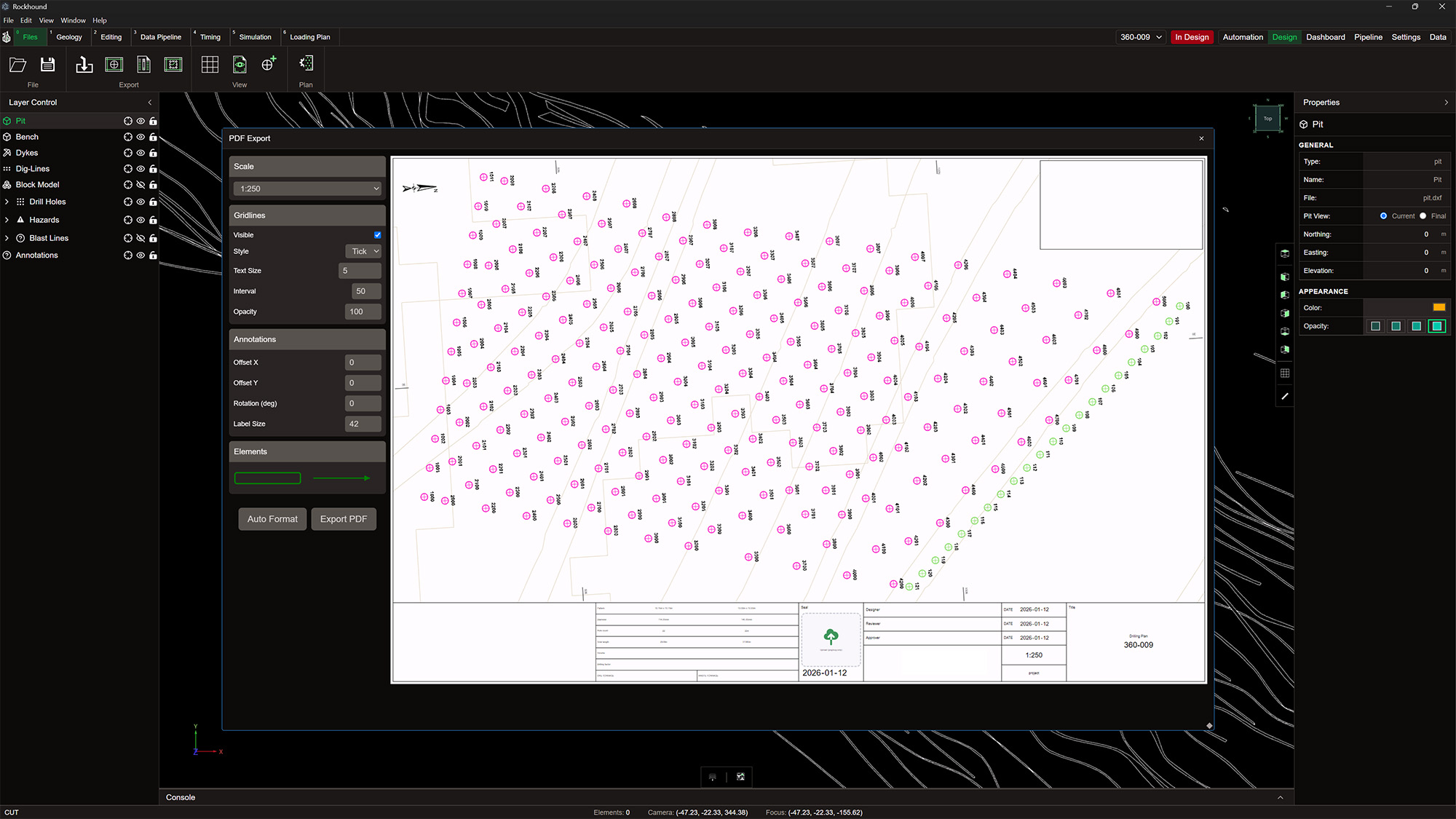Viewport: 1456px width, 819px height.
Task: Click the Auto Format button
Action: (x=272, y=519)
